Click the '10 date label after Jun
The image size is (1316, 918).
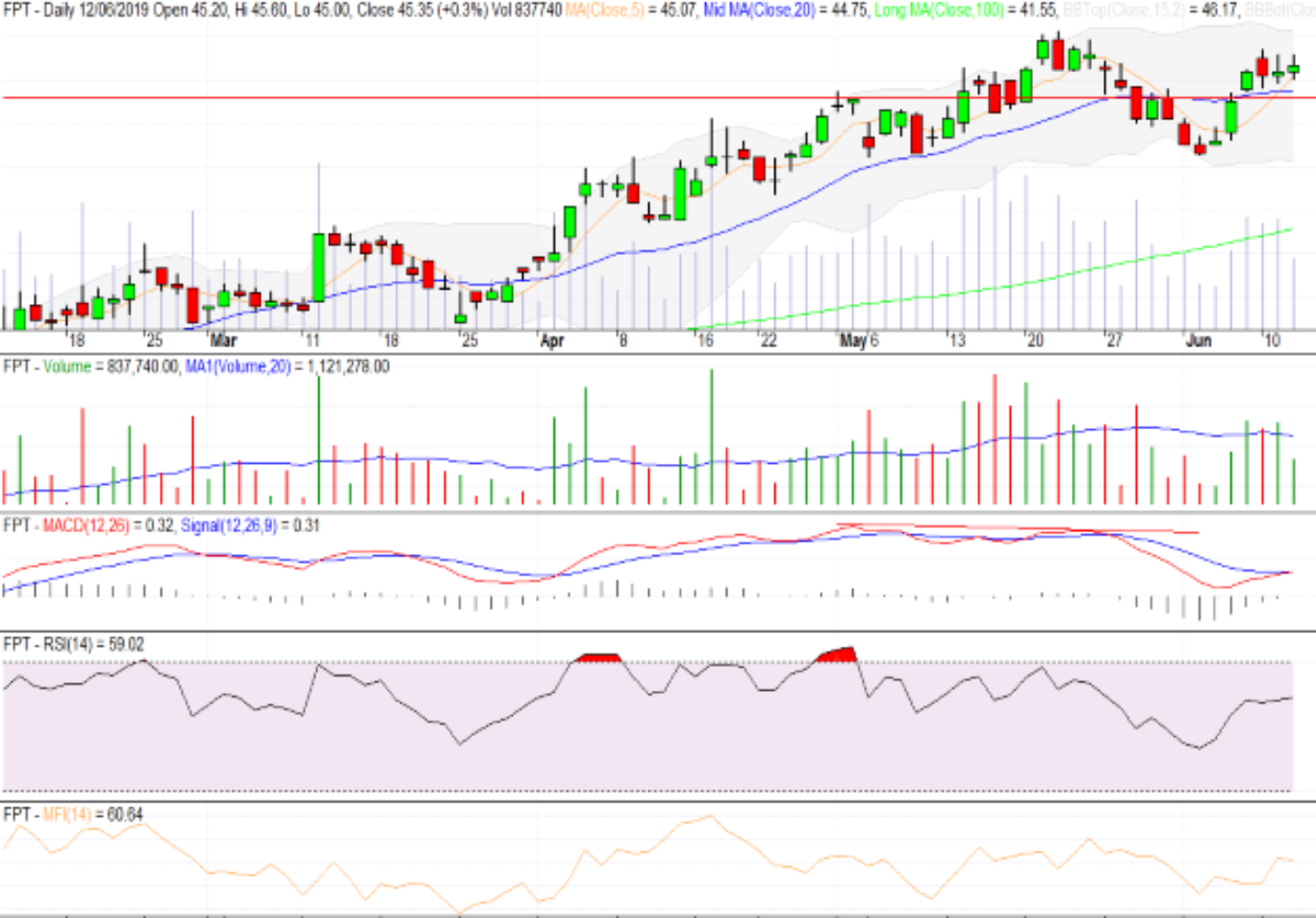[1271, 341]
